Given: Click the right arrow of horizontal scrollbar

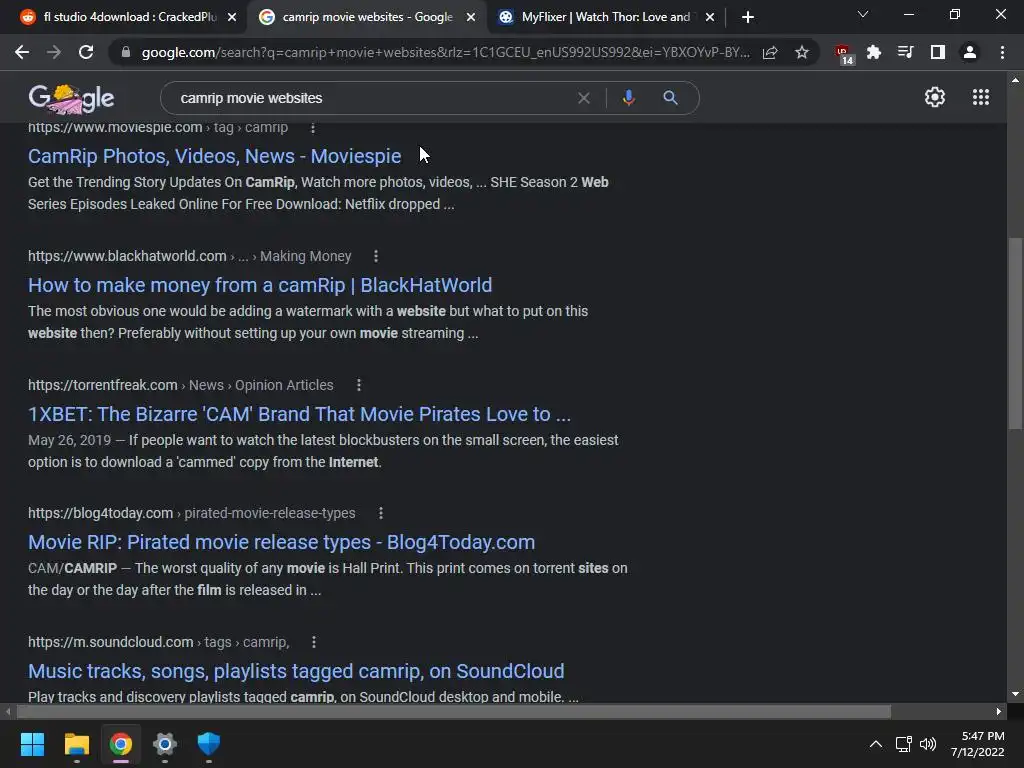Looking at the screenshot, I should [x=999, y=711].
